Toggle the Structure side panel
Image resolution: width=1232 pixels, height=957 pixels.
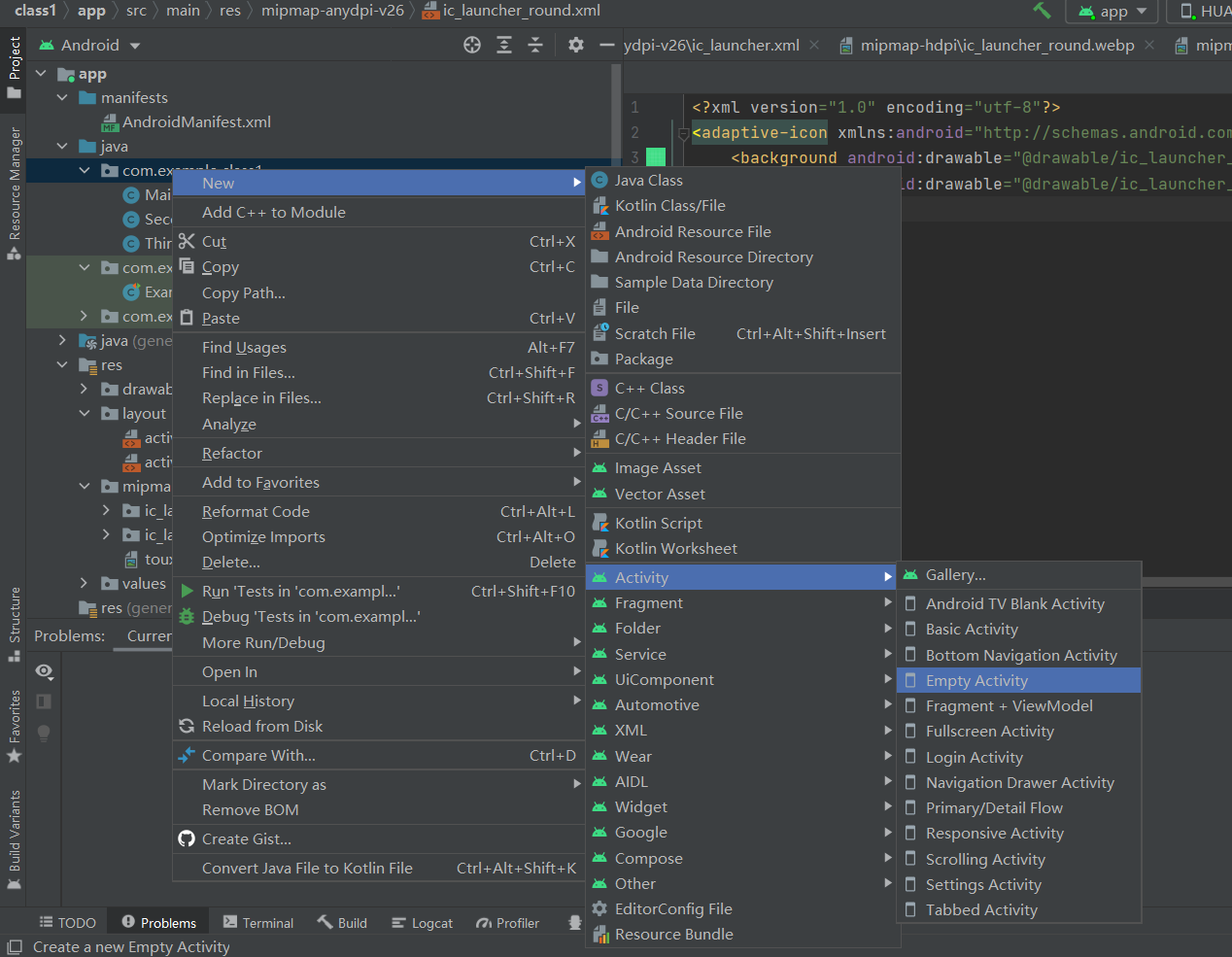click(14, 625)
